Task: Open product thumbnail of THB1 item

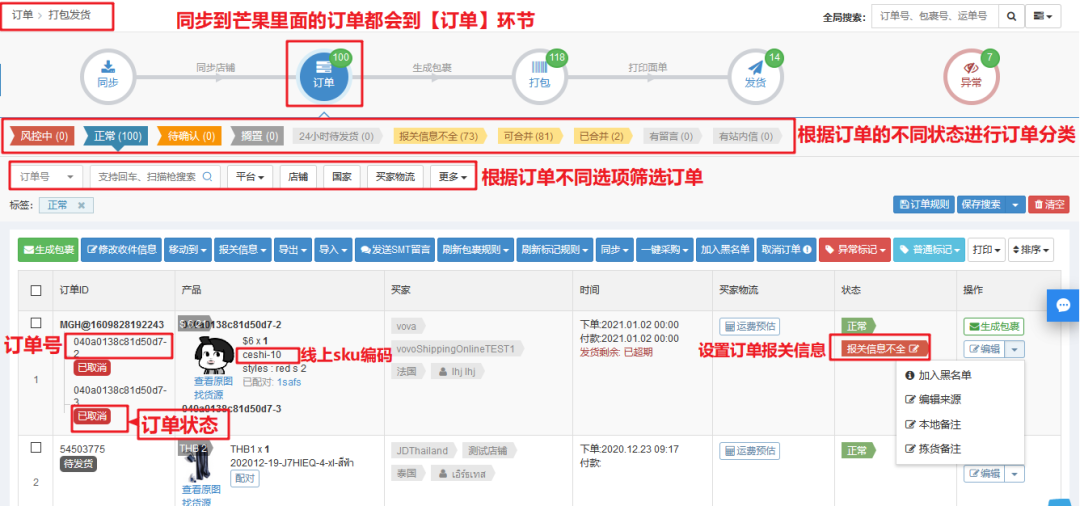Action: pos(198,463)
